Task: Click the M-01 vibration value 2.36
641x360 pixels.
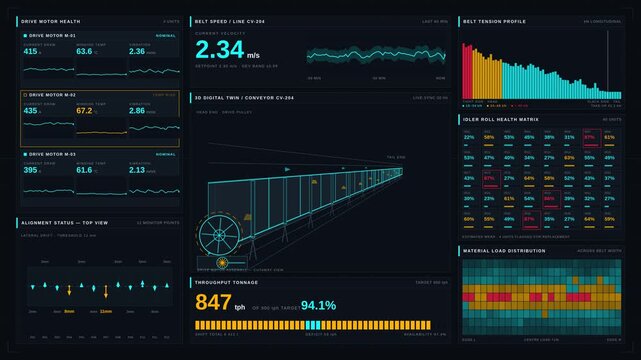Action: click(x=137, y=51)
